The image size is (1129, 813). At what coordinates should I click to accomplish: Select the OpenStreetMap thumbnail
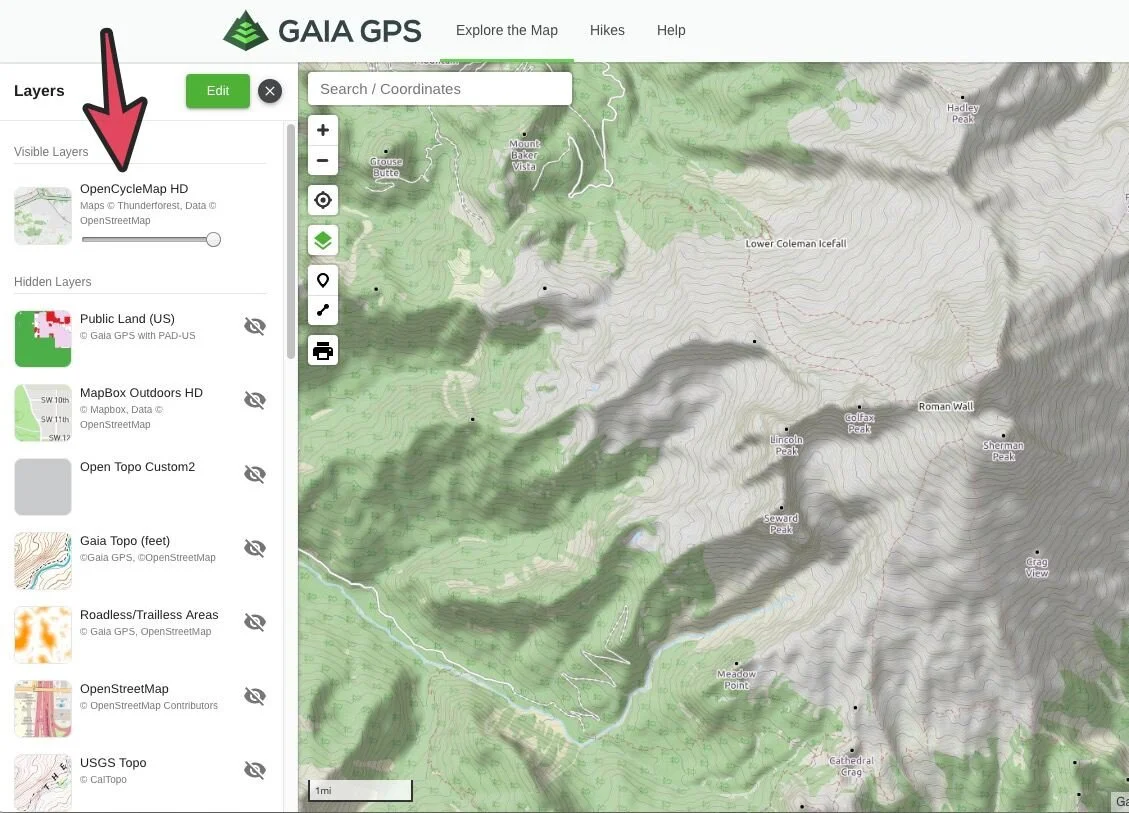tap(43, 709)
